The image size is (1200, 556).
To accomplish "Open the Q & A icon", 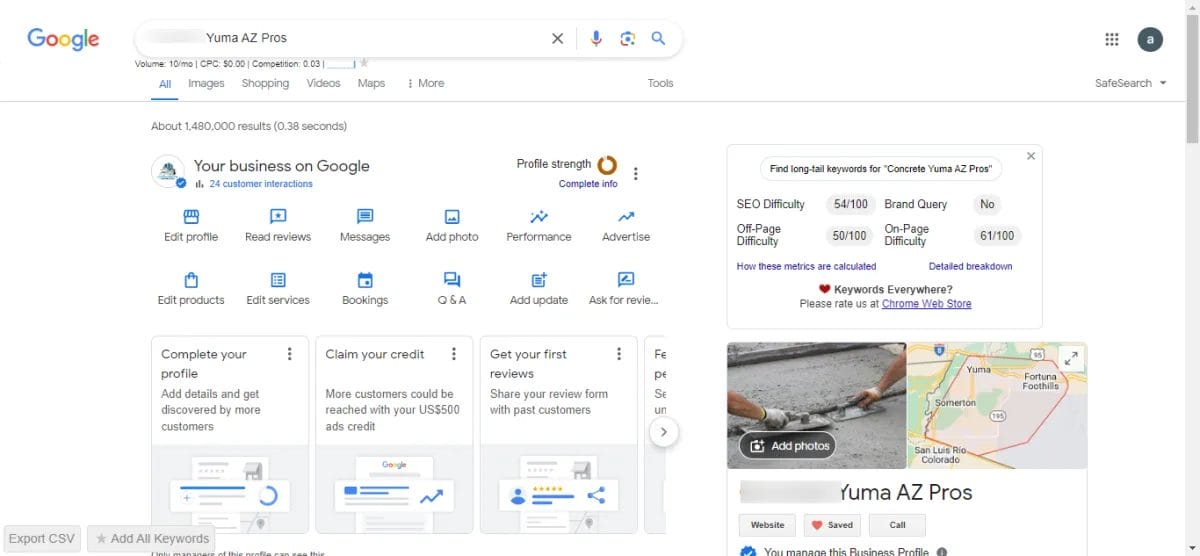I will click(452, 280).
